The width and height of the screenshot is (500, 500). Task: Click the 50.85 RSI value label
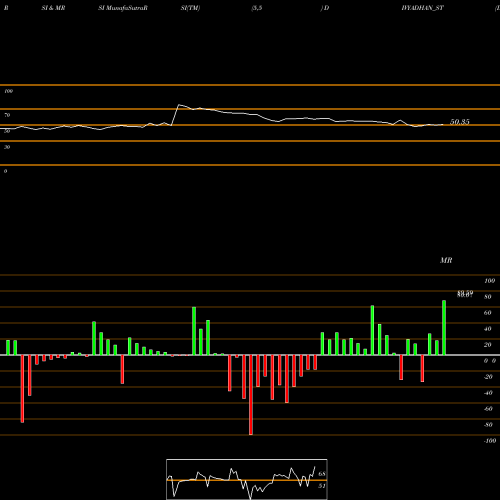click(x=460, y=122)
